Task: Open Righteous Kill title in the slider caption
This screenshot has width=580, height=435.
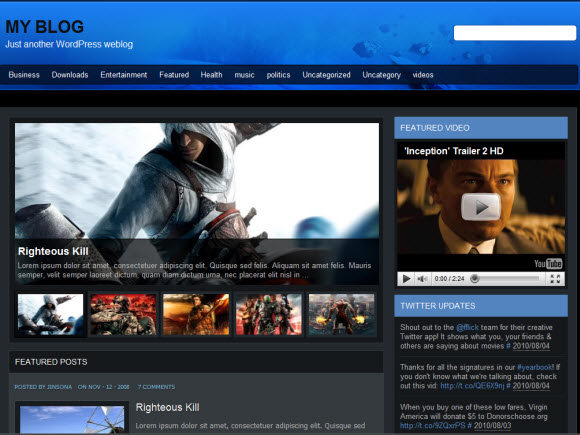Action: coord(53,252)
